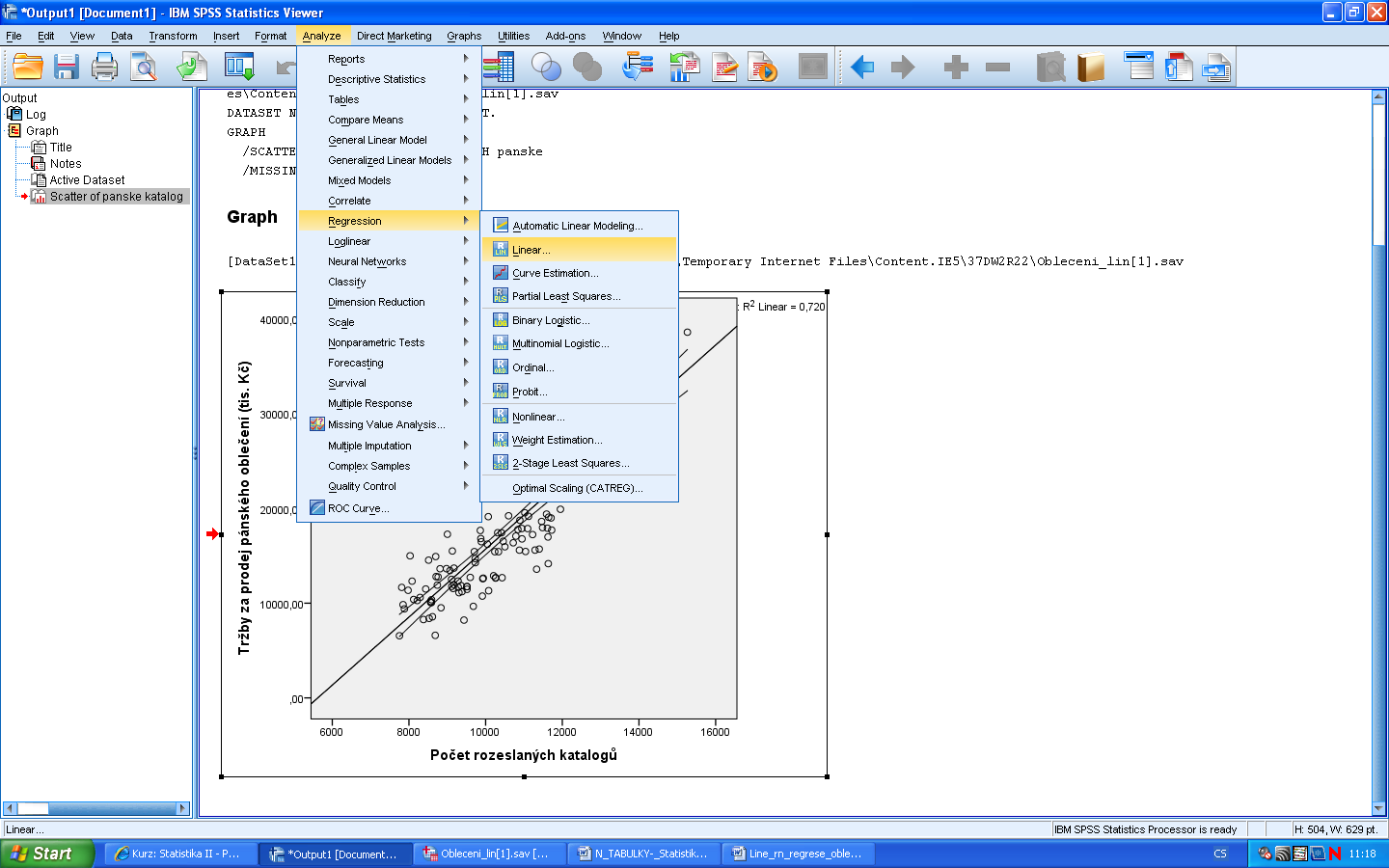Open Print Preview magnifier icon
The height and width of the screenshot is (868, 1389).
pyautogui.click(x=144, y=67)
